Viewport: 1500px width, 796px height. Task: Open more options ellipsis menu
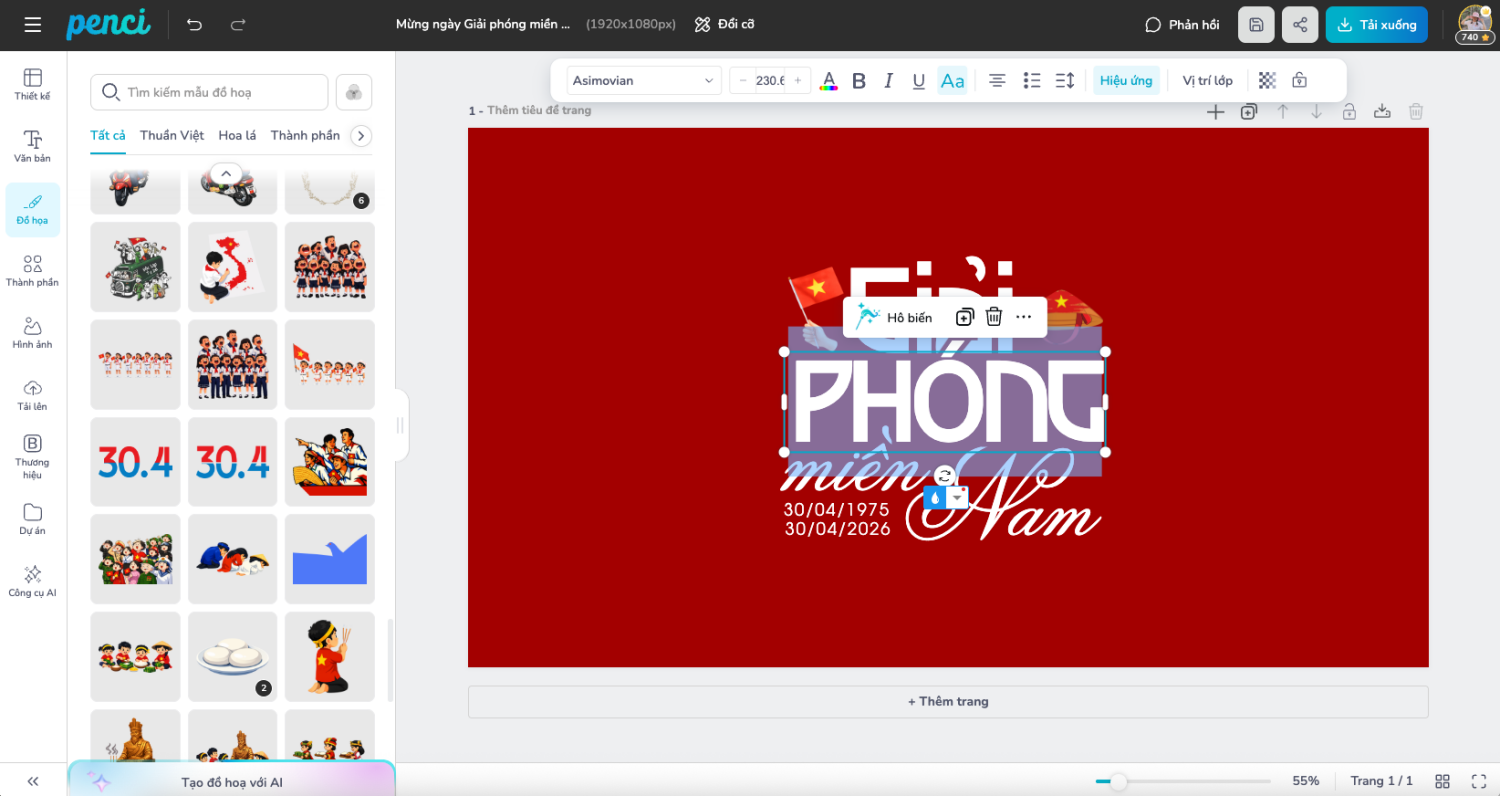click(1023, 317)
